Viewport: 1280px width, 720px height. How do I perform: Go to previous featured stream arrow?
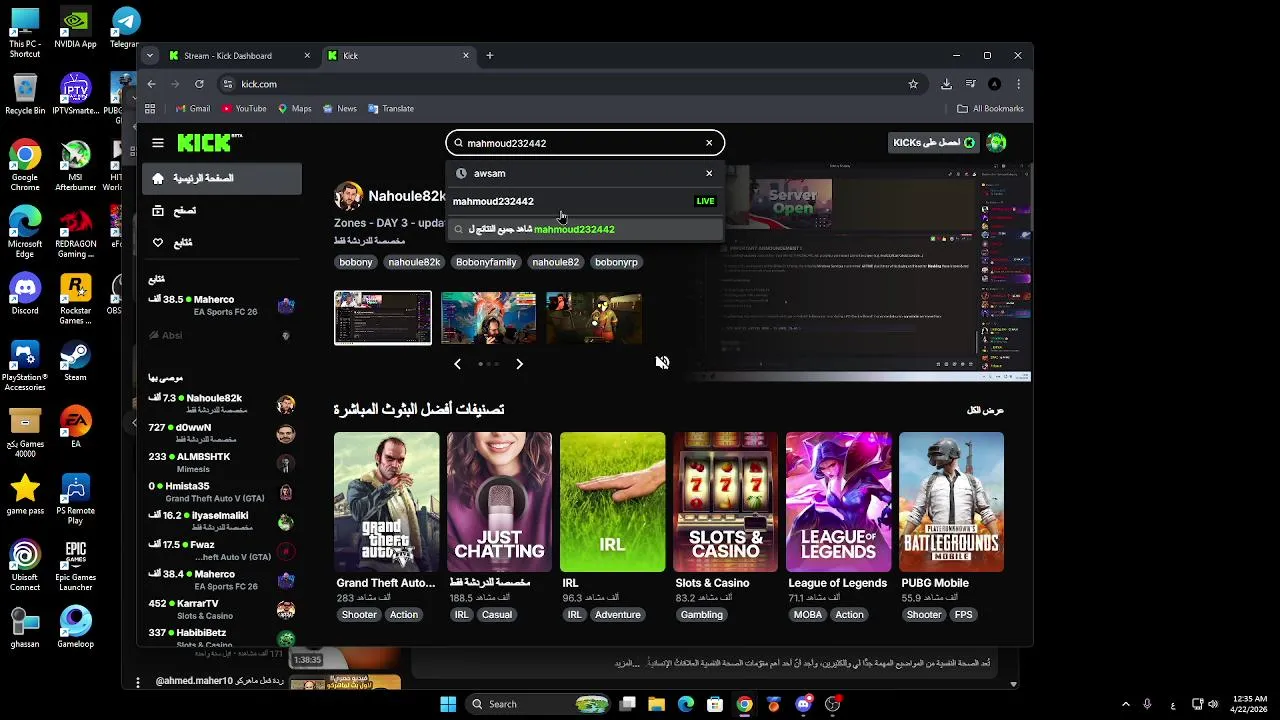tap(457, 364)
